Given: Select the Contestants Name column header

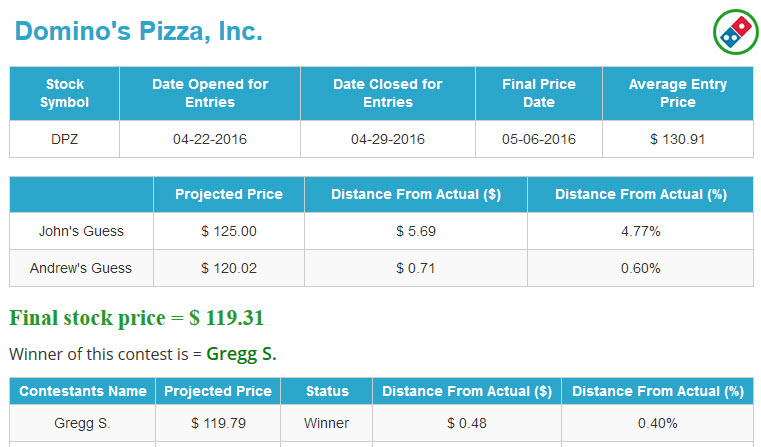Looking at the screenshot, I should click(x=83, y=391).
